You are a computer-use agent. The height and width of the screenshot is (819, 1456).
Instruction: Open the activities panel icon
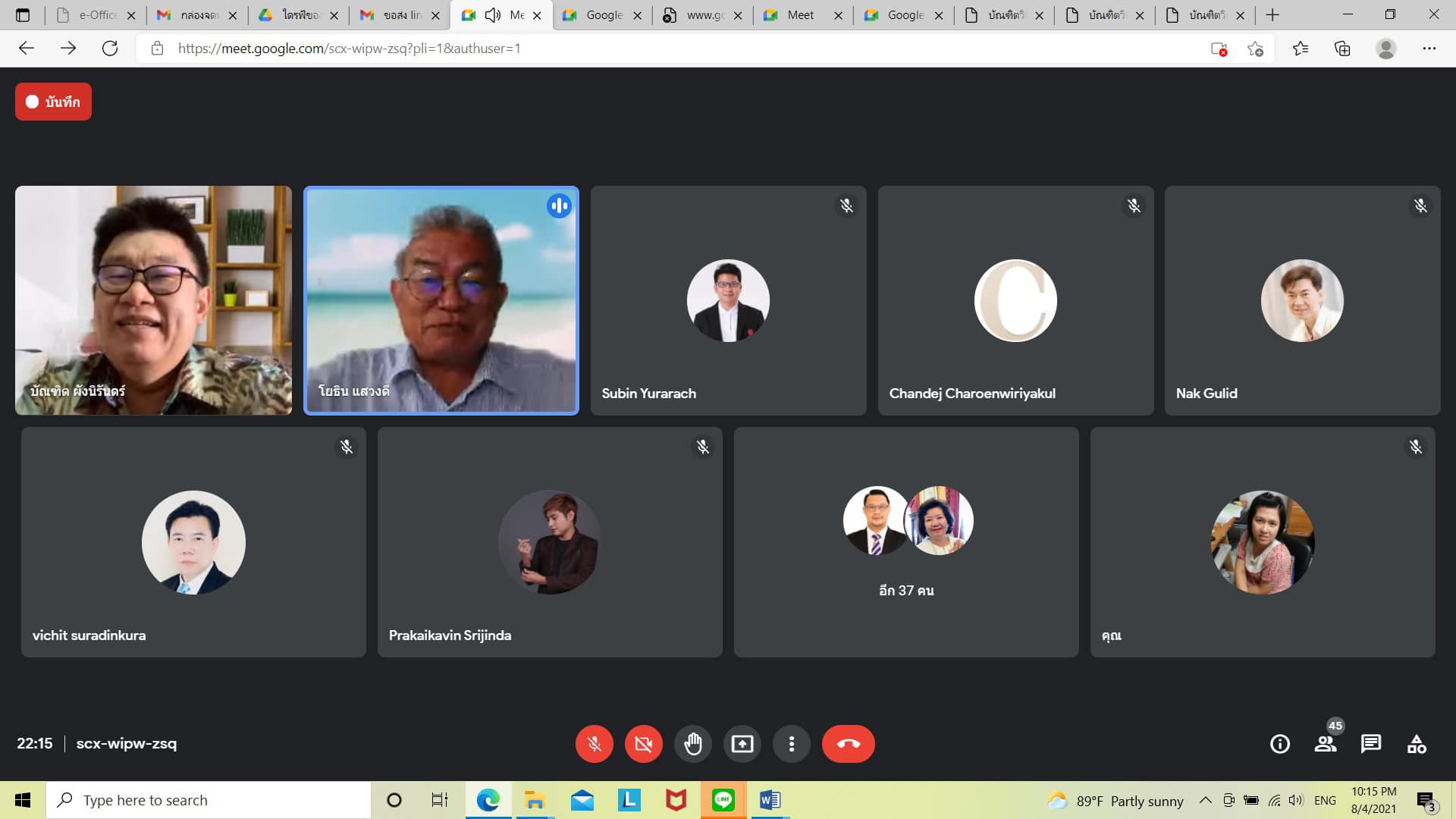click(x=1416, y=744)
